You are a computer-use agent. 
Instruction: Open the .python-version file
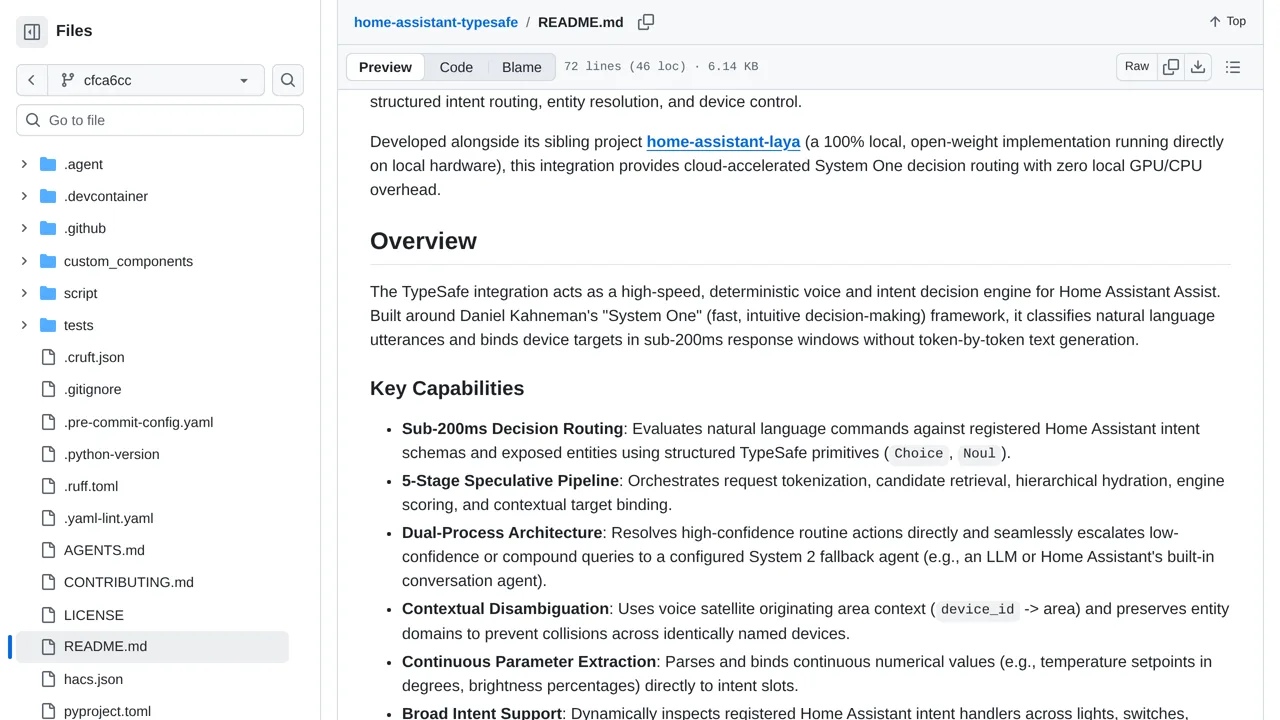pyautogui.click(x=112, y=454)
